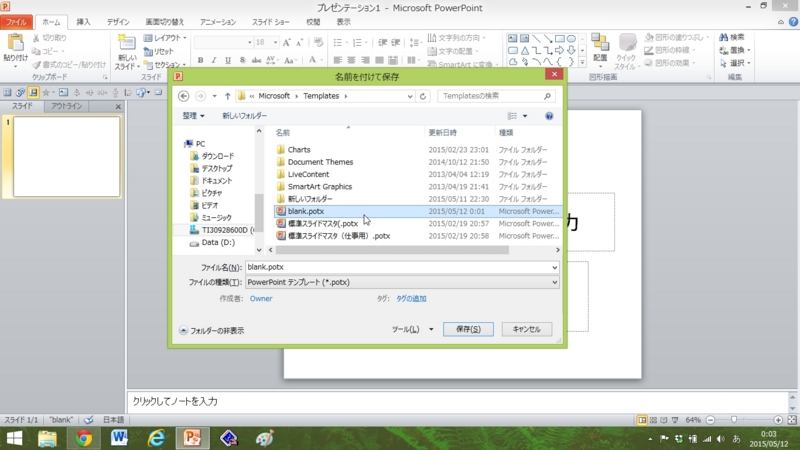Click the zoom in plus button
Viewport: 800px width, 450px height.
(778, 420)
